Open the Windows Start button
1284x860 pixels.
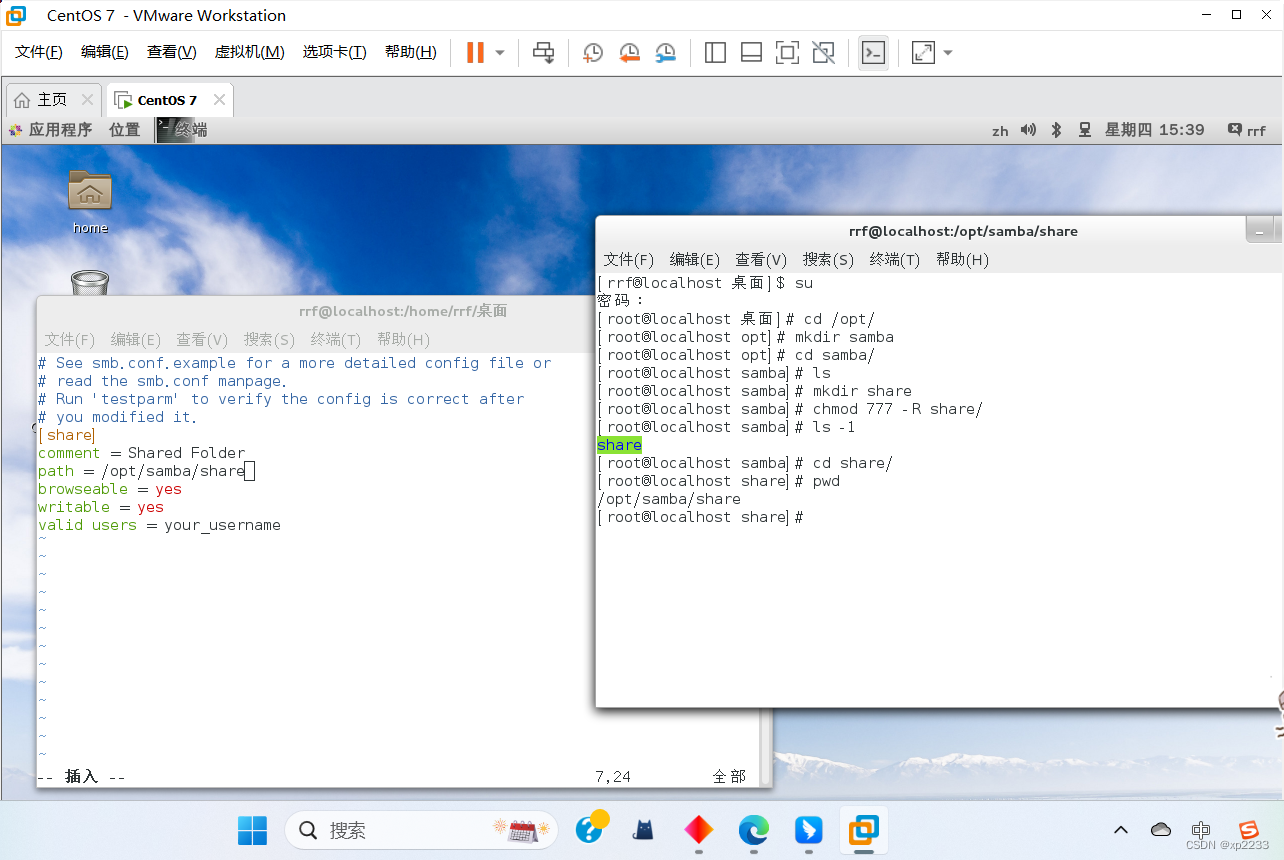[252, 830]
